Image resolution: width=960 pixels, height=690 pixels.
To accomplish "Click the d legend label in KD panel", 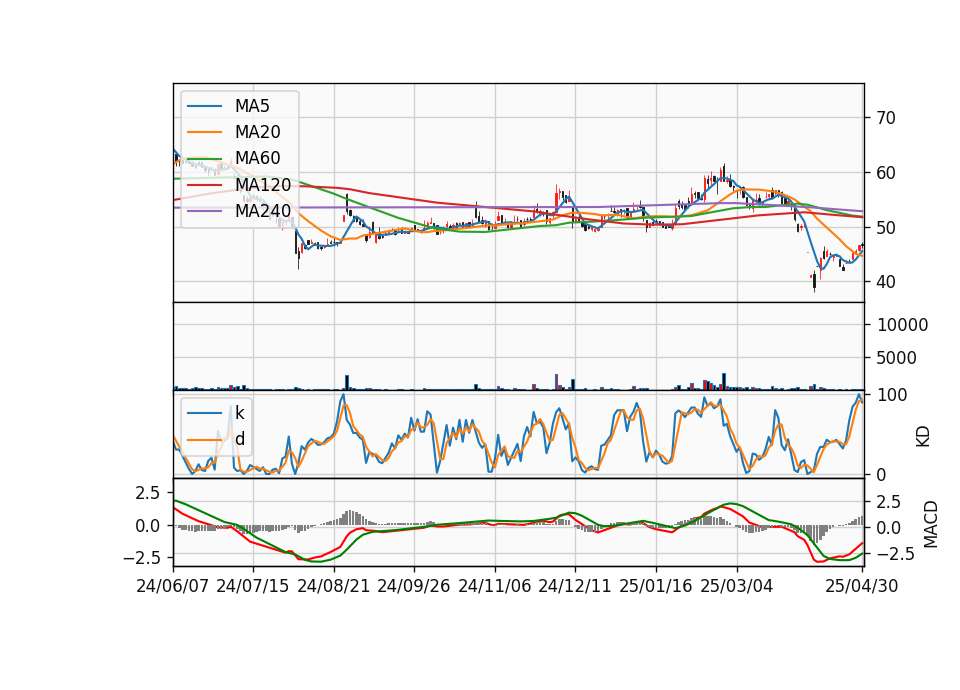I will click(239, 439).
